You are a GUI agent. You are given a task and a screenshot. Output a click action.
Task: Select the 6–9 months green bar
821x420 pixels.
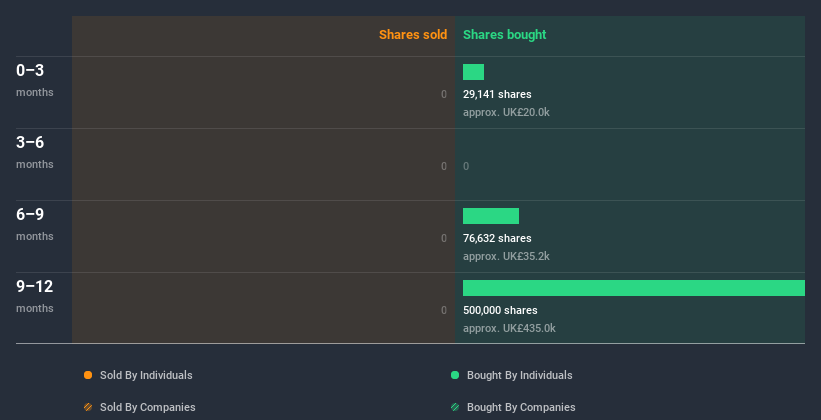click(491, 216)
